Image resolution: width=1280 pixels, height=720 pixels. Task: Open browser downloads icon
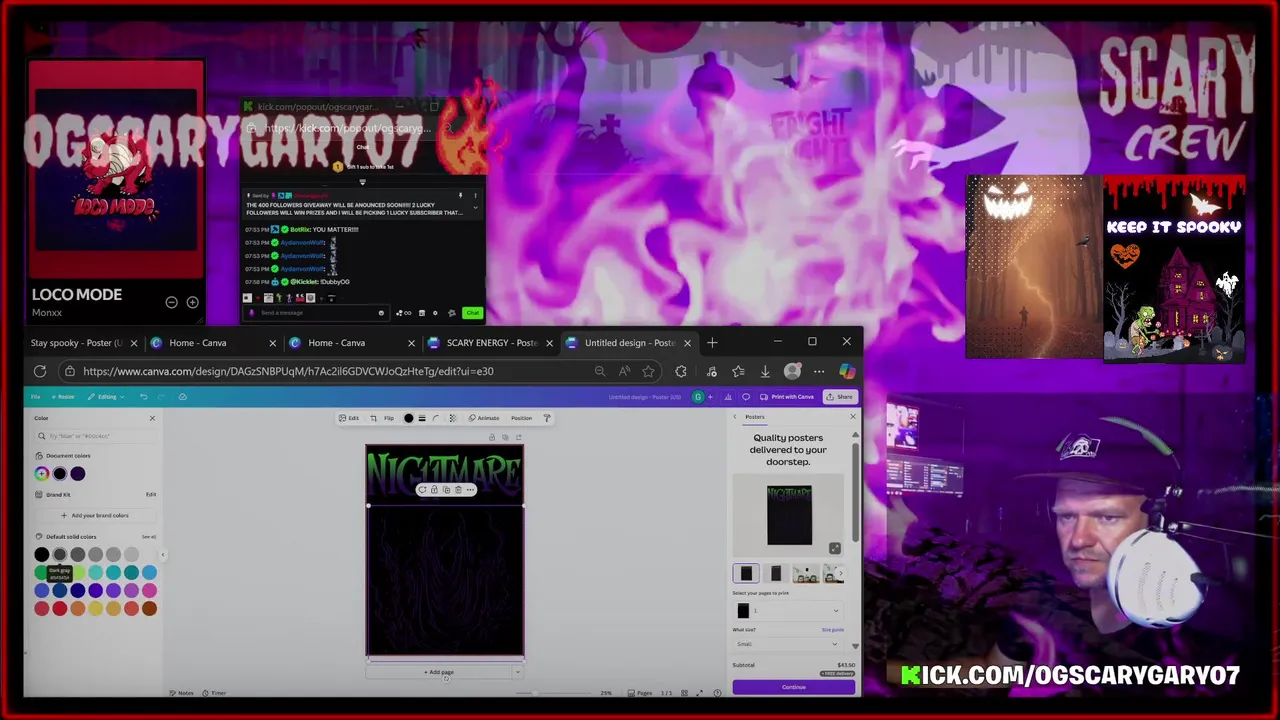[x=765, y=371]
